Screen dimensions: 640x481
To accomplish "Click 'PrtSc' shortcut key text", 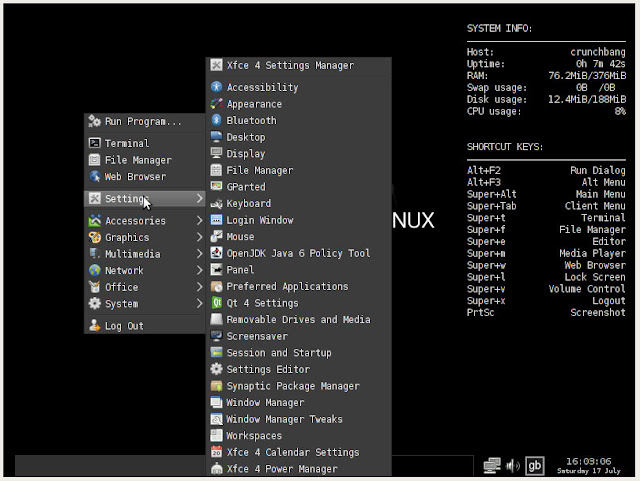I will [480, 312].
